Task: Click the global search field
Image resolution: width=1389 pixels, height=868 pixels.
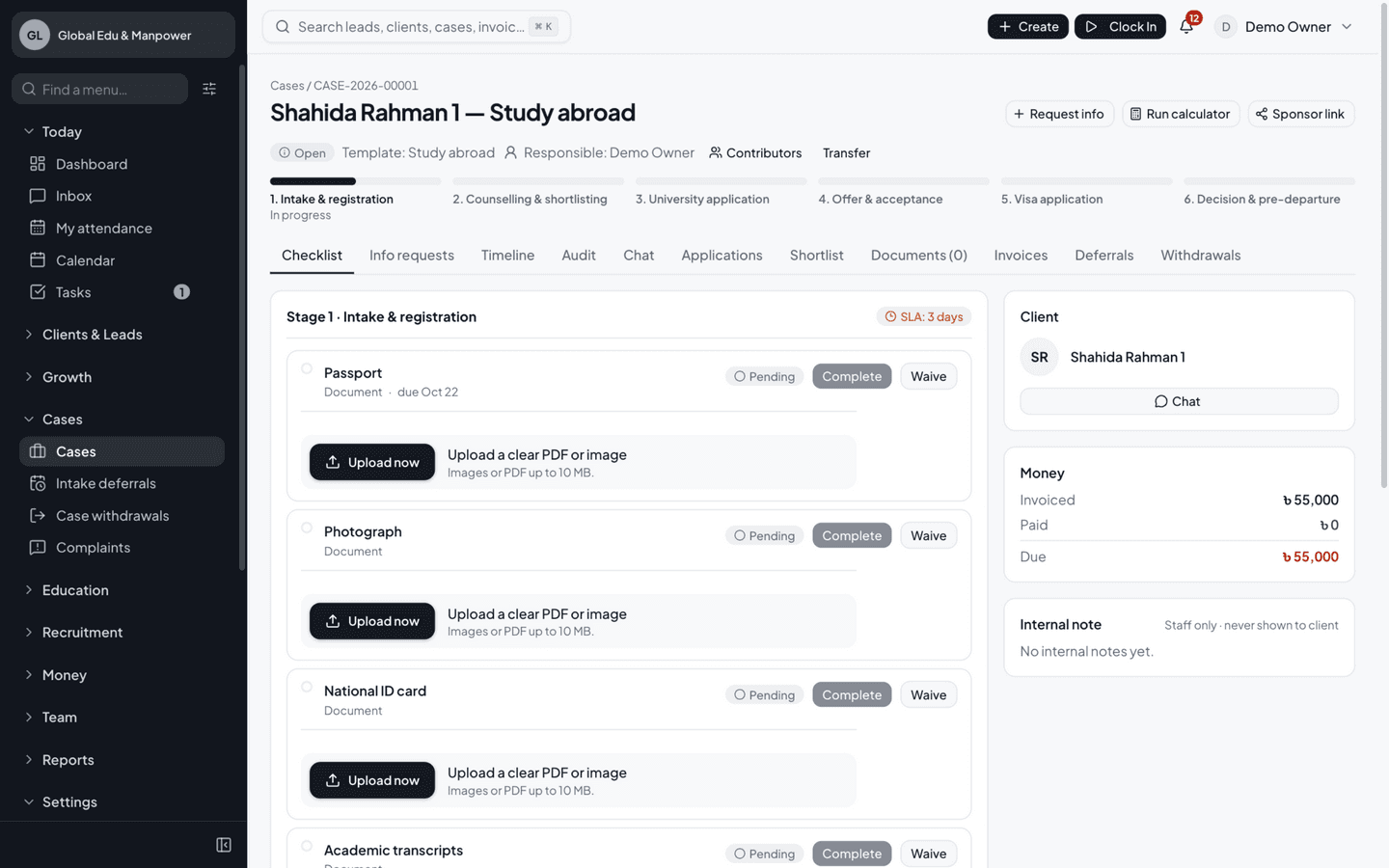Action: 416,26
